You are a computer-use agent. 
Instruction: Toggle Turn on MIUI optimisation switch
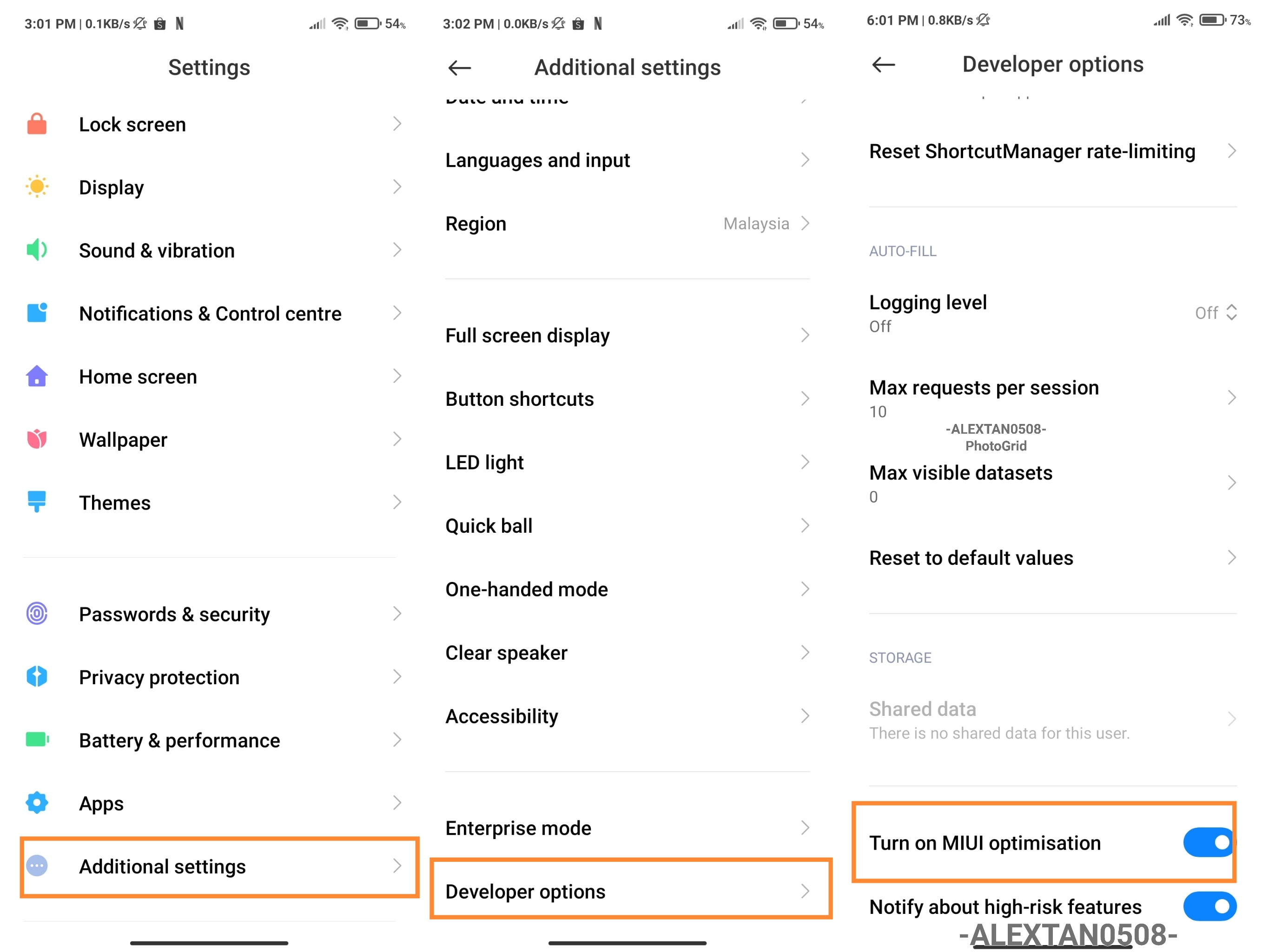(x=1210, y=842)
